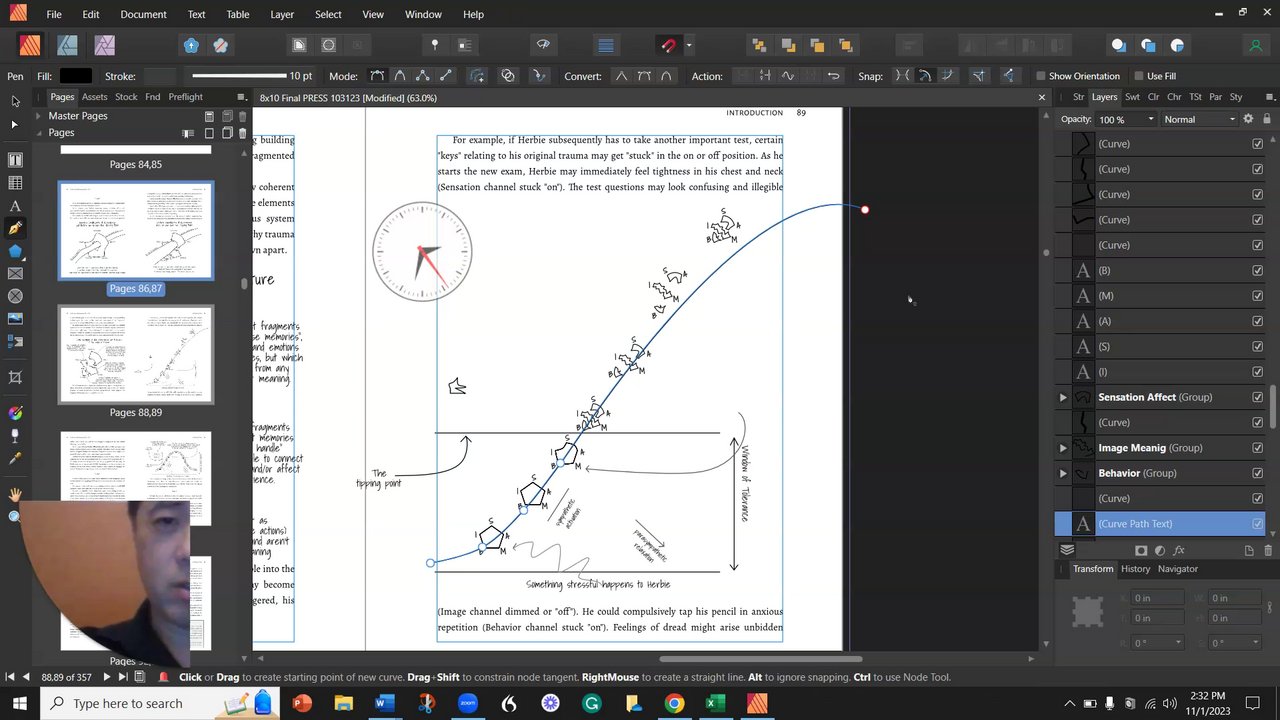
Task: Select the Pages 88,89 thumbnail
Action: 135,355
